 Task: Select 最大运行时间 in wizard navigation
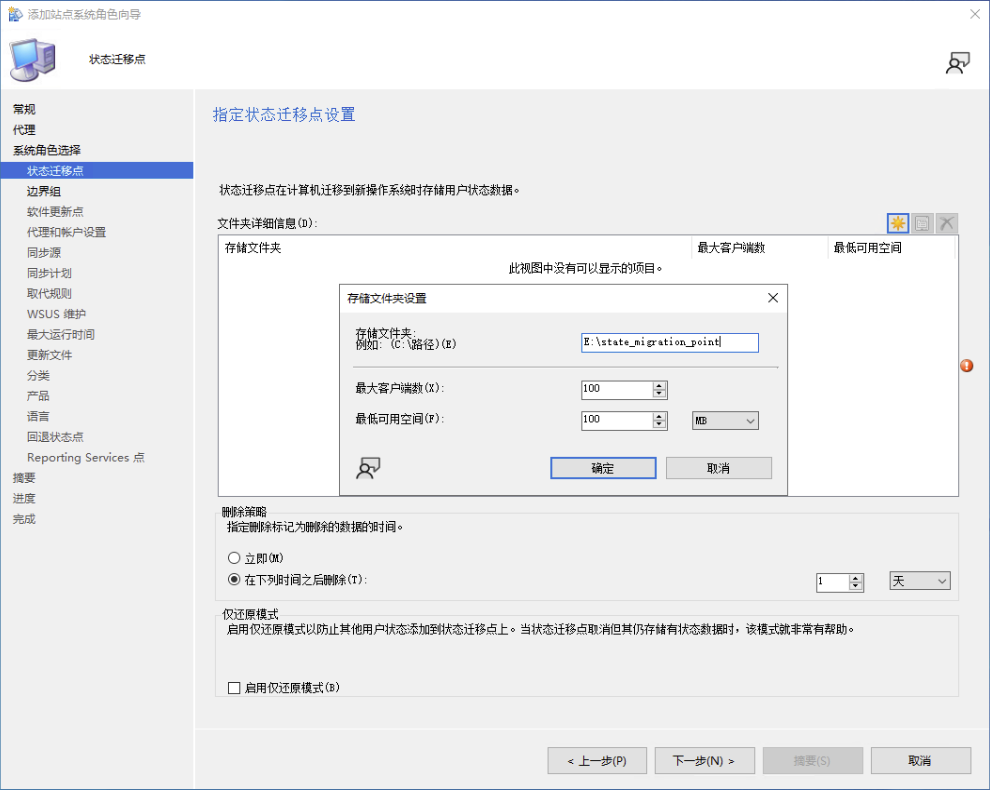click(61, 335)
